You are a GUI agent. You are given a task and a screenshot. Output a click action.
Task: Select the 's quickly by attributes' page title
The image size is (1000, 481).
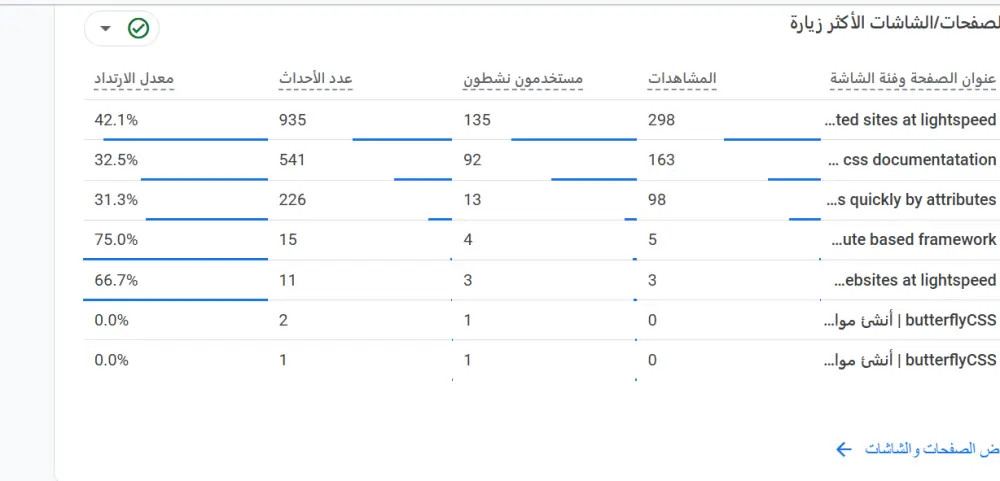(x=911, y=200)
